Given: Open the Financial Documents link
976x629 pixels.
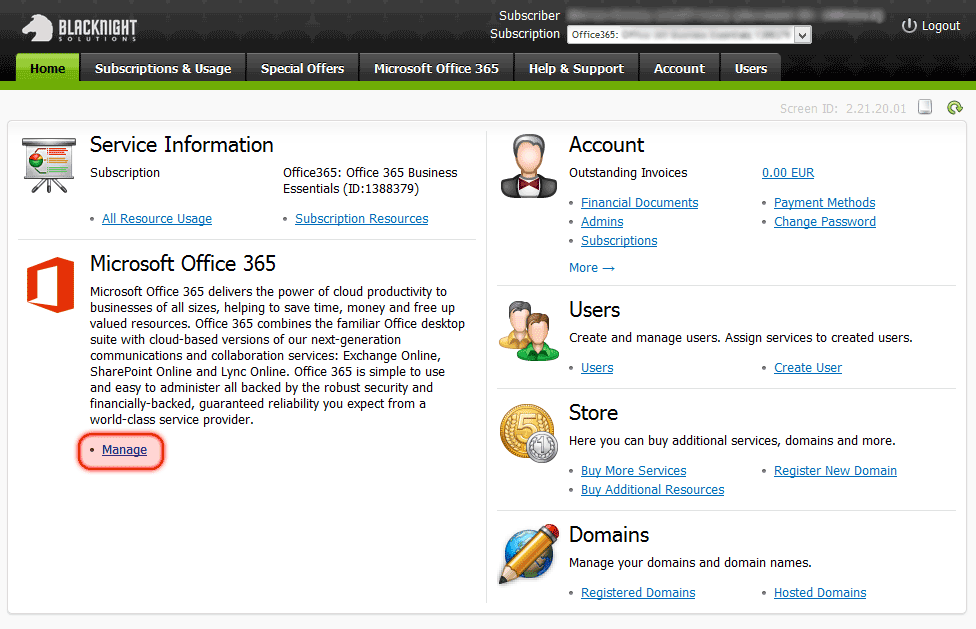Looking at the screenshot, I should 639,203.
